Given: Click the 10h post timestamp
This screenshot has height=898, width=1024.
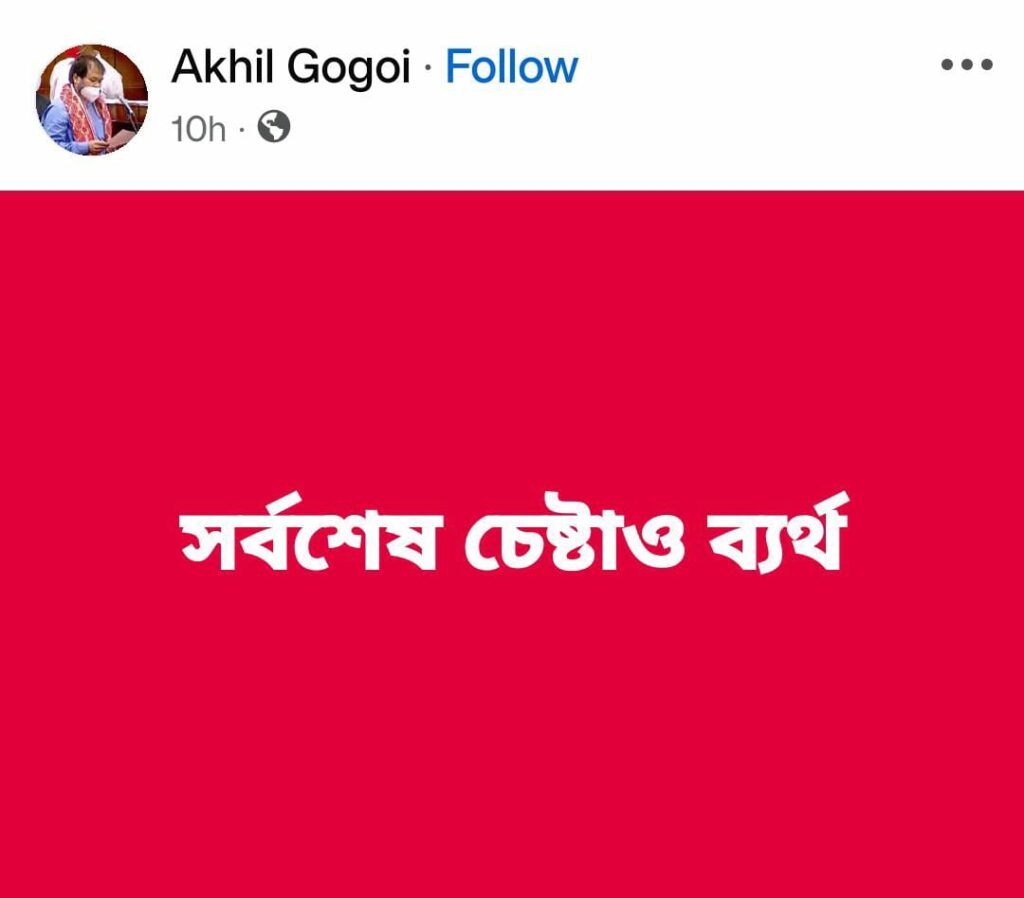Looking at the screenshot, I should point(199,129).
